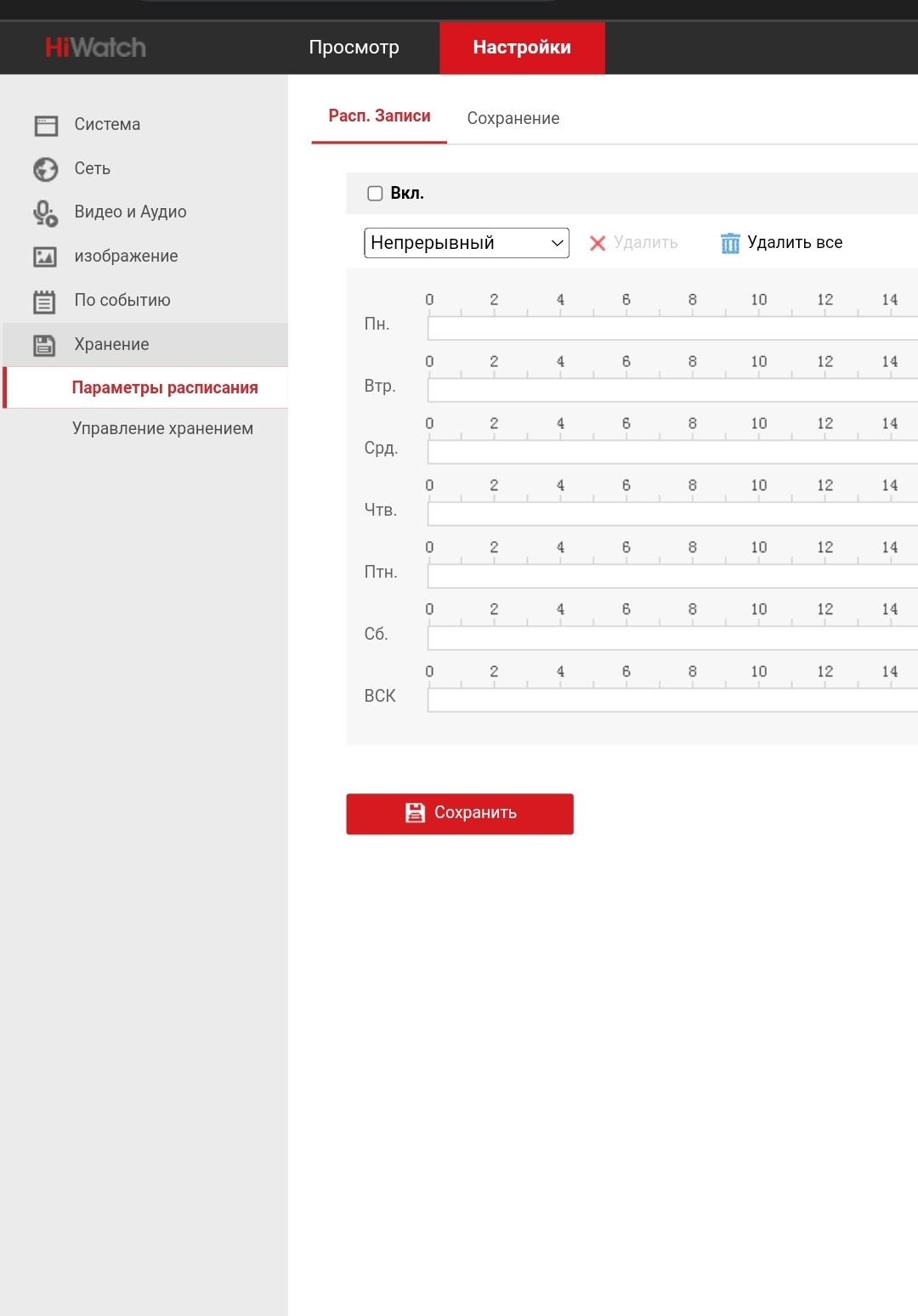Click the Monday (Пн.) schedule timeline bar
Screen dimensions: 918x1316
coord(671,328)
